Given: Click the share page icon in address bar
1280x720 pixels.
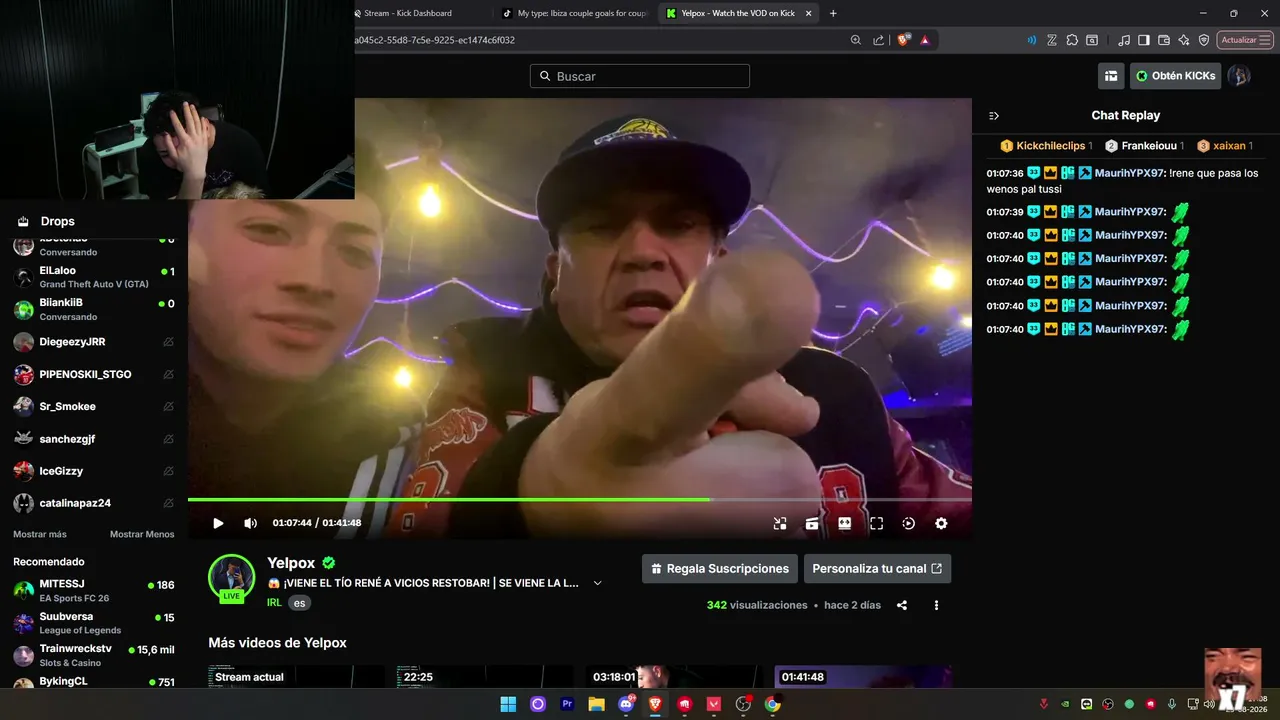Looking at the screenshot, I should click(878, 40).
